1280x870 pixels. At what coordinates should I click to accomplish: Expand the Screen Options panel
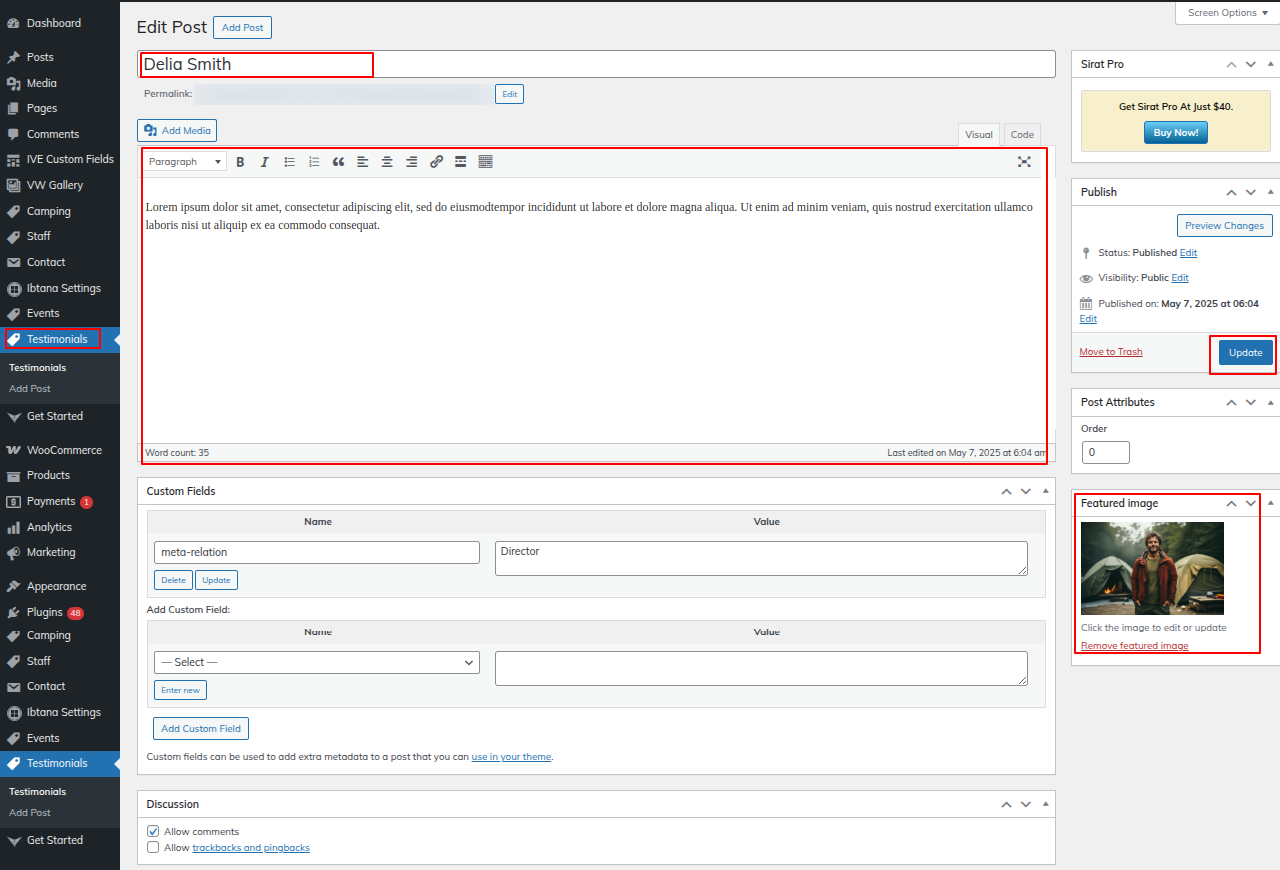(1227, 13)
